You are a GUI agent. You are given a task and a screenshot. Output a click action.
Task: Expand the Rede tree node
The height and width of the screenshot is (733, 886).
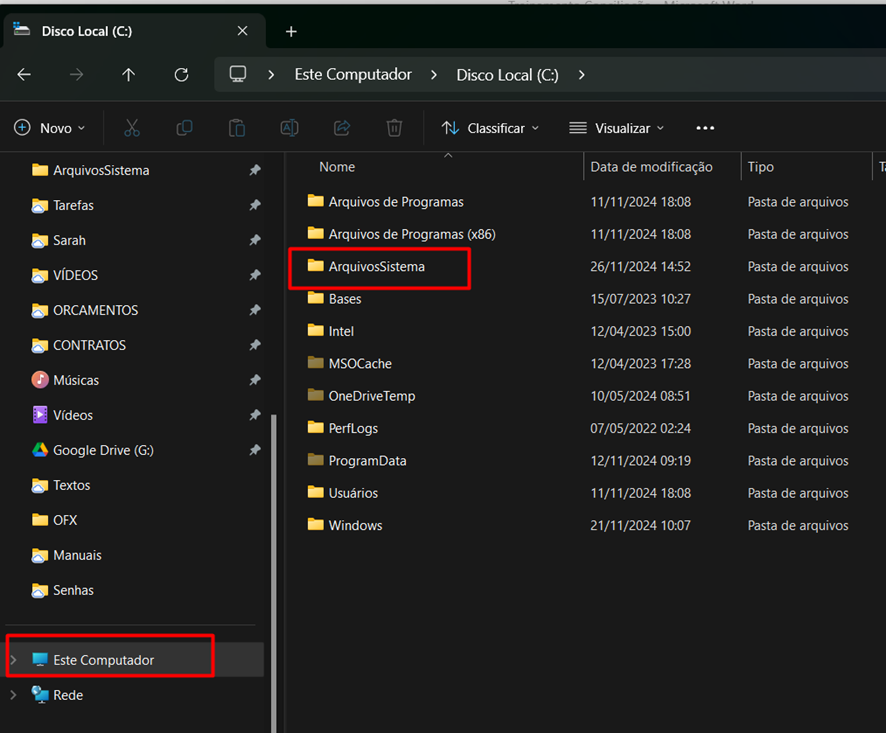coord(13,695)
